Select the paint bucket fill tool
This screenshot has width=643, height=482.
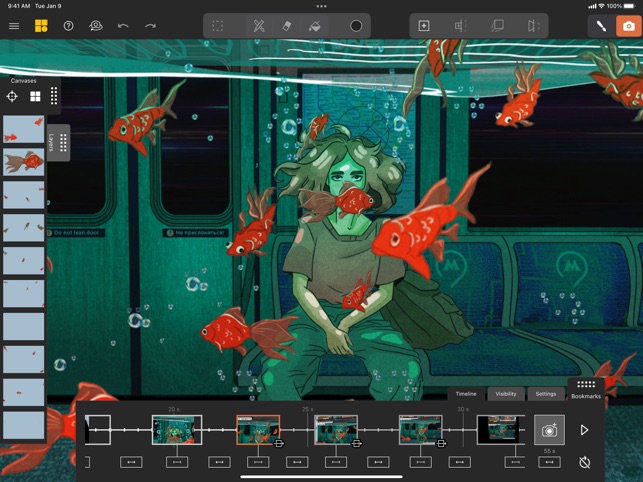314,26
